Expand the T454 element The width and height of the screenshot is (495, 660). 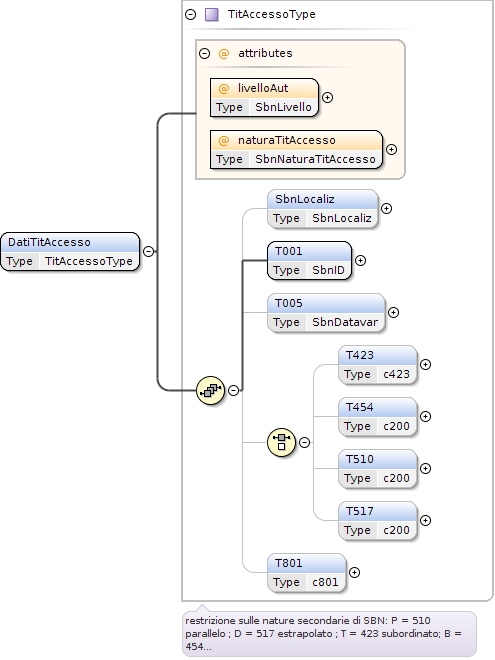coord(426,417)
